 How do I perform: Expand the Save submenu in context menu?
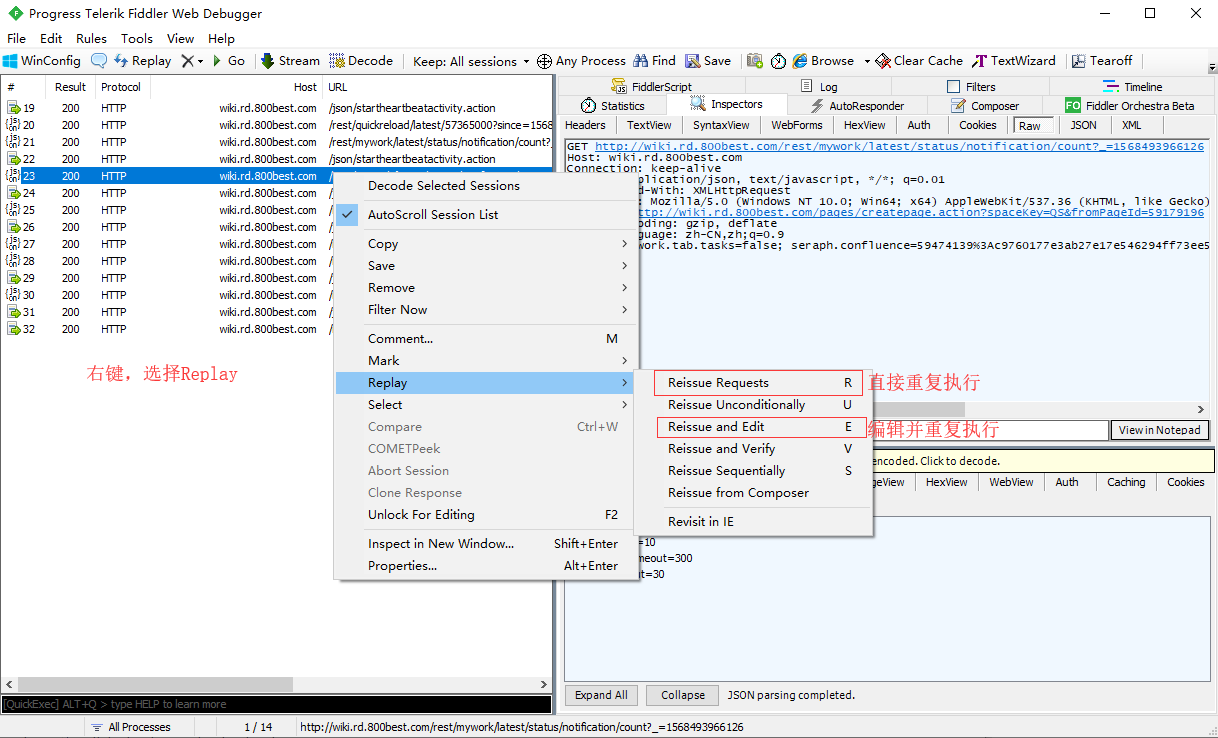tap(484, 266)
